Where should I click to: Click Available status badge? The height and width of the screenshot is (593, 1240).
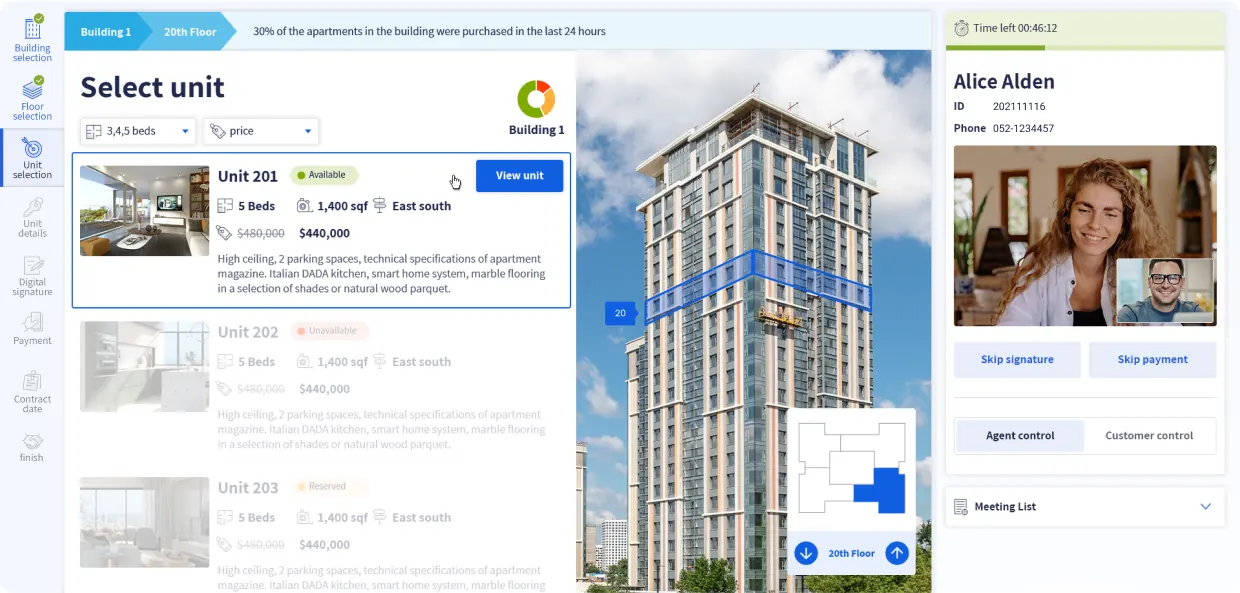[x=324, y=175]
